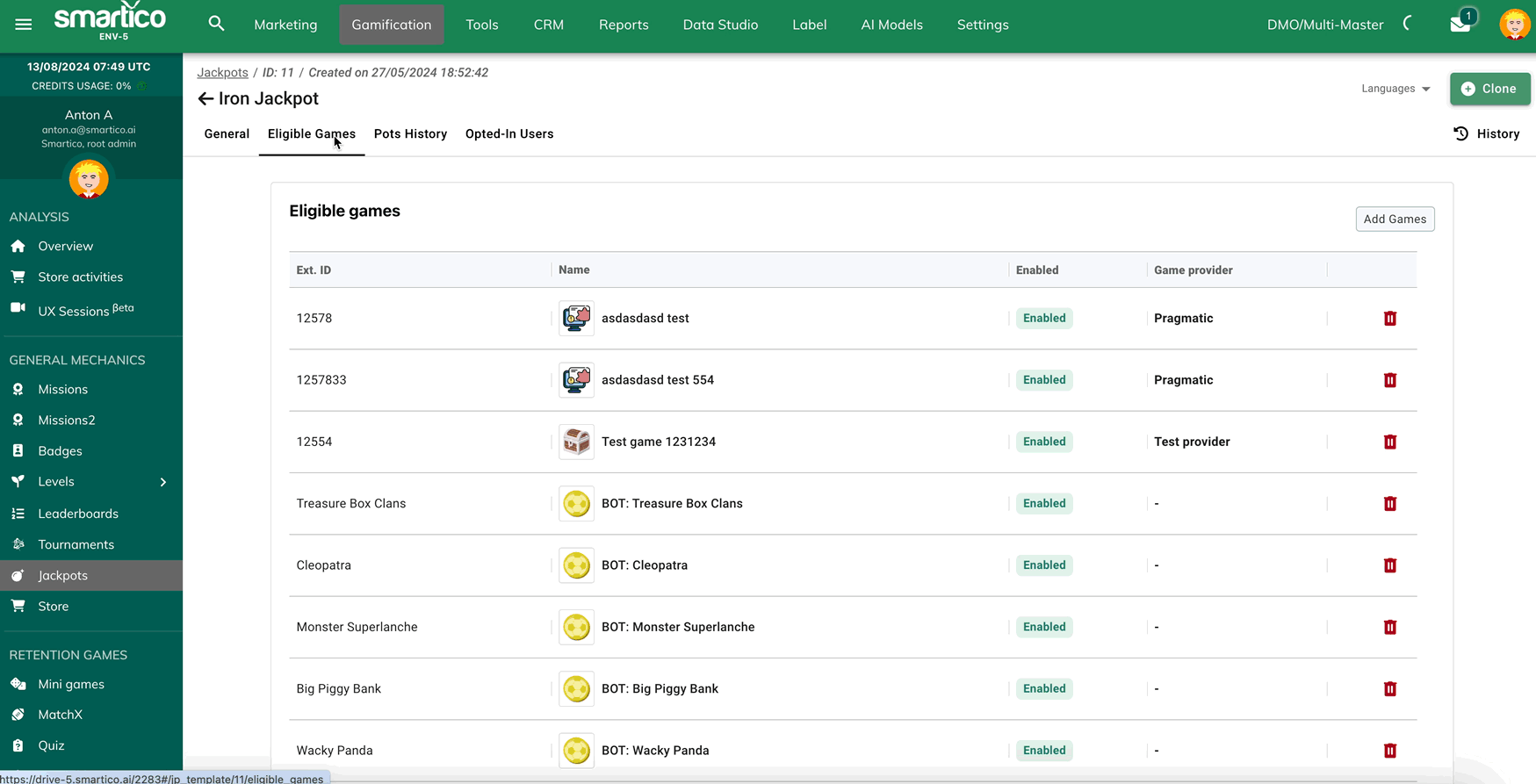
Task: Toggle dark mode moon icon
Action: click(1410, 24)
